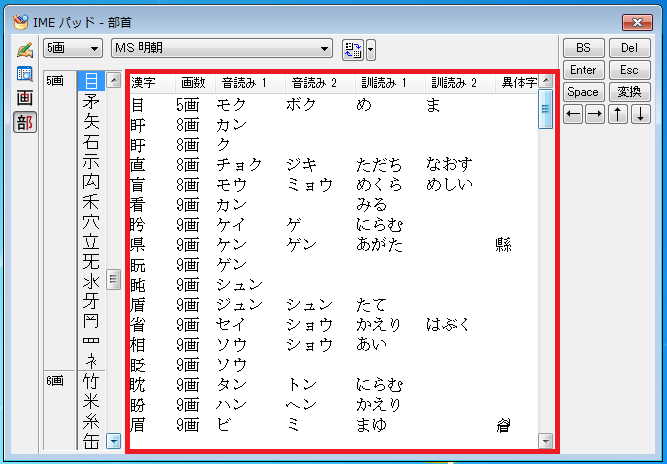
Task: Click the up arrow key button
Action: coord(618,114)
